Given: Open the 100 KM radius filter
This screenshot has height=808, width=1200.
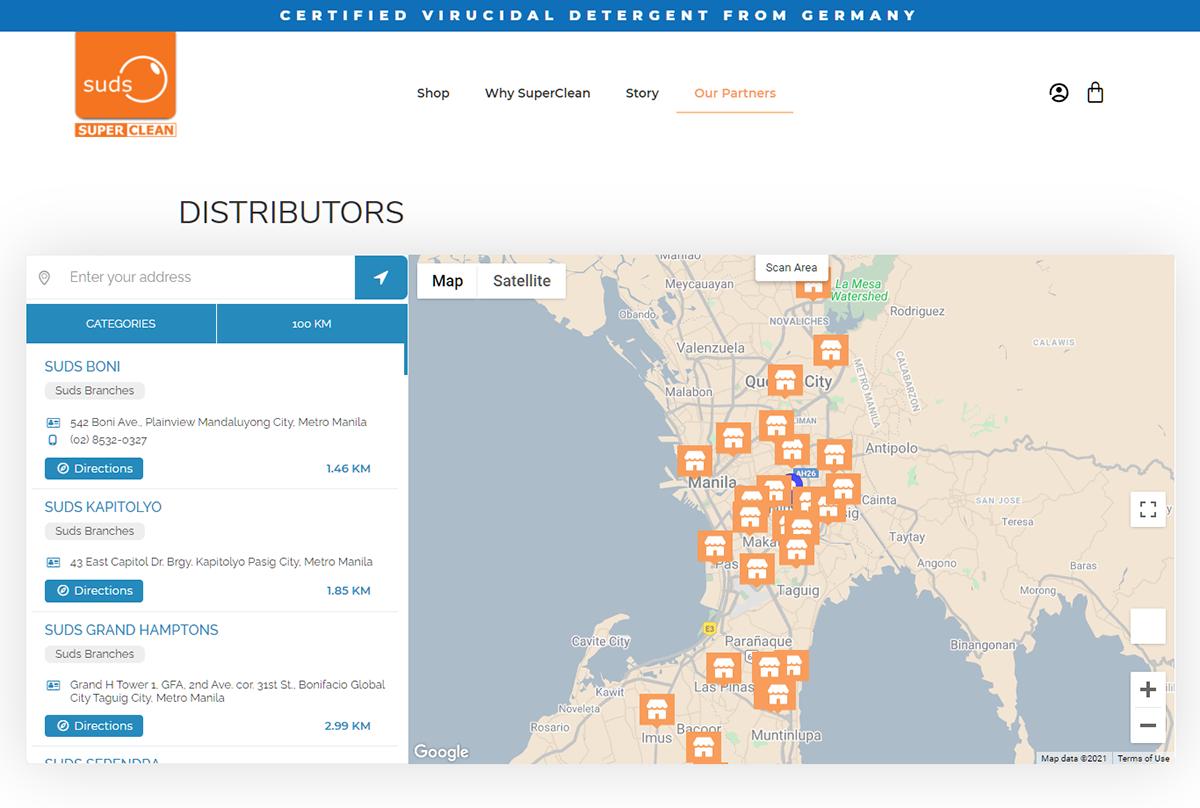Looking at the screenshot, I should pyautogui.click(x=312, y=324).
